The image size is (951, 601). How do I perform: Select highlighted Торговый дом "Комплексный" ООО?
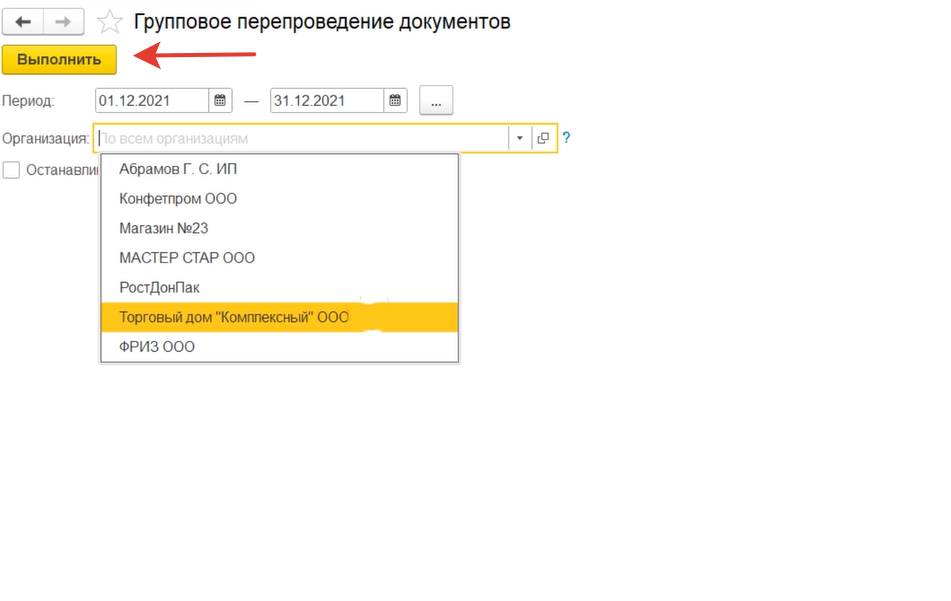234,317
